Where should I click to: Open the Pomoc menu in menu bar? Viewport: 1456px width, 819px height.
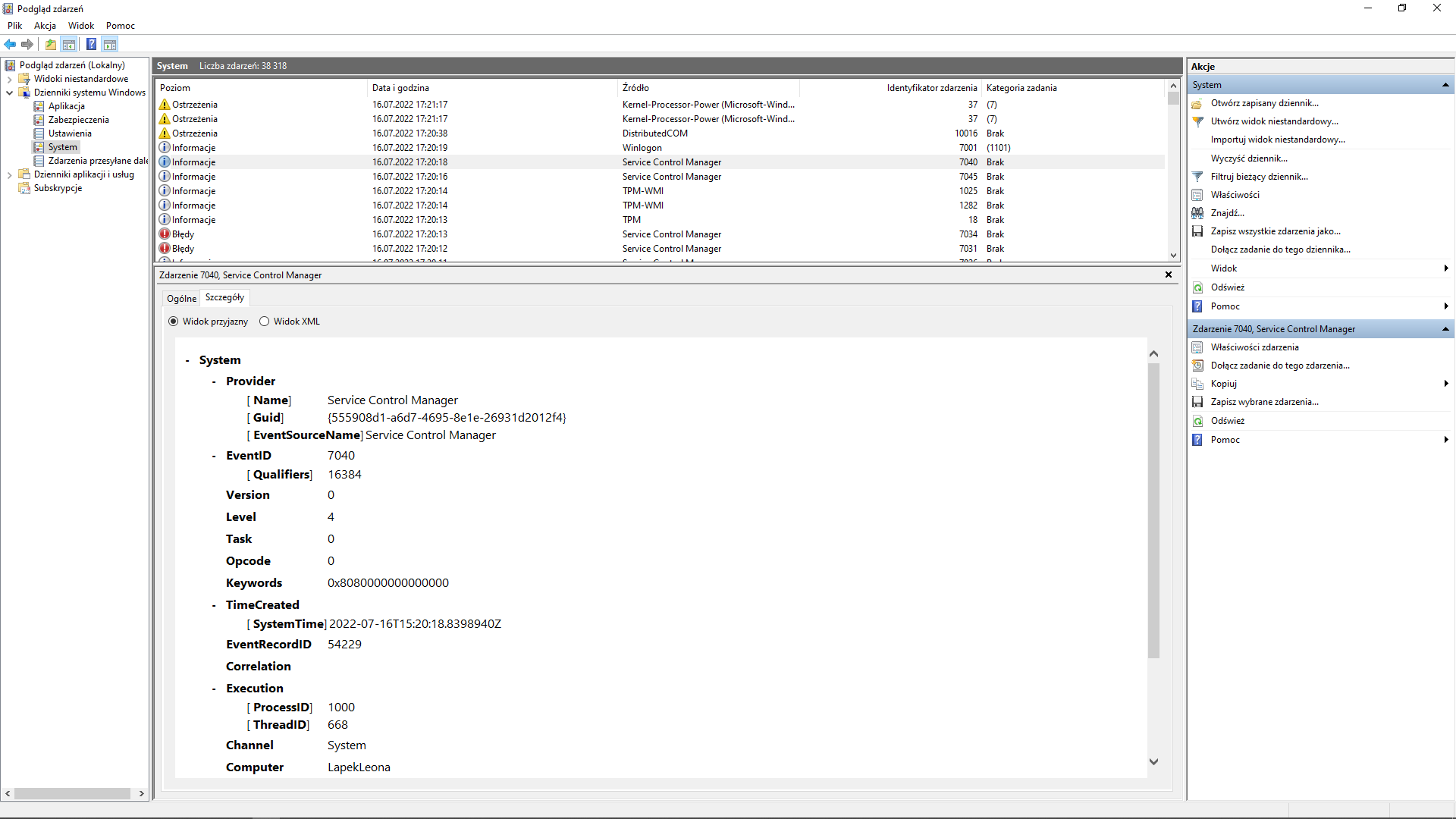click(121, 26)
